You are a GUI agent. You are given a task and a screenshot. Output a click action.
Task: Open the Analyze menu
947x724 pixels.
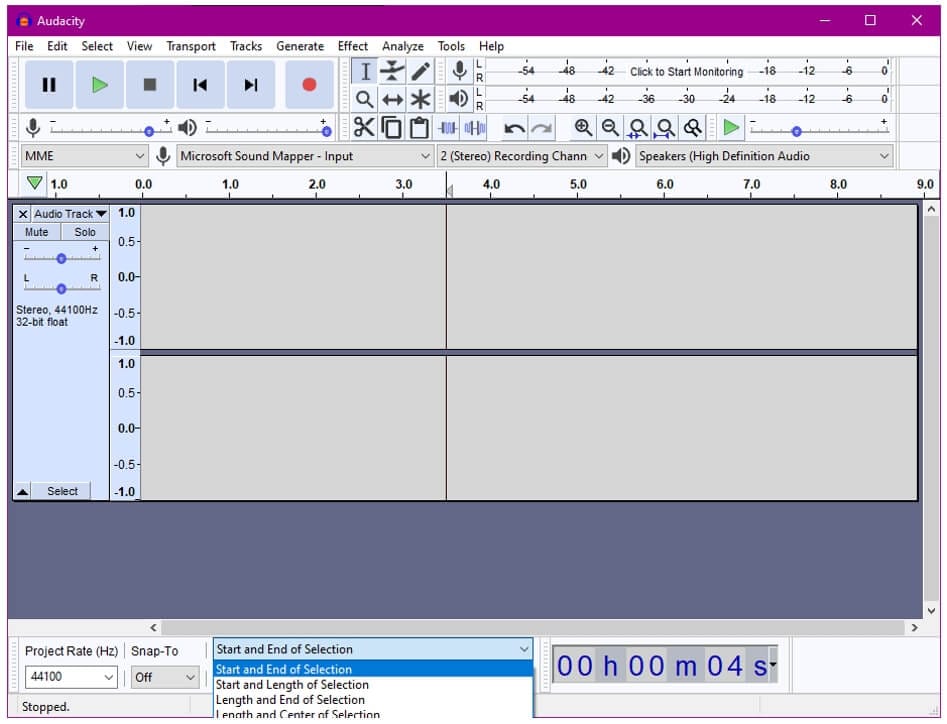tap(403, 46)
